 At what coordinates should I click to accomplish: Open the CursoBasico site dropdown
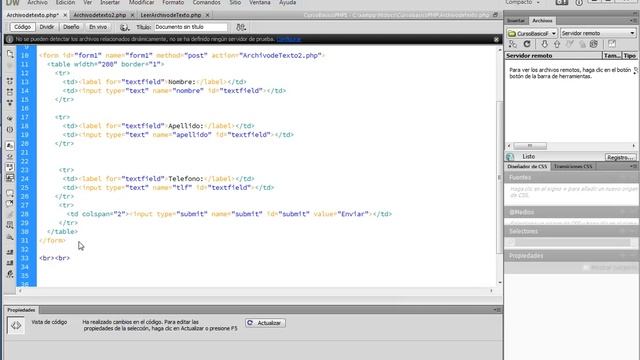(532, 33)
